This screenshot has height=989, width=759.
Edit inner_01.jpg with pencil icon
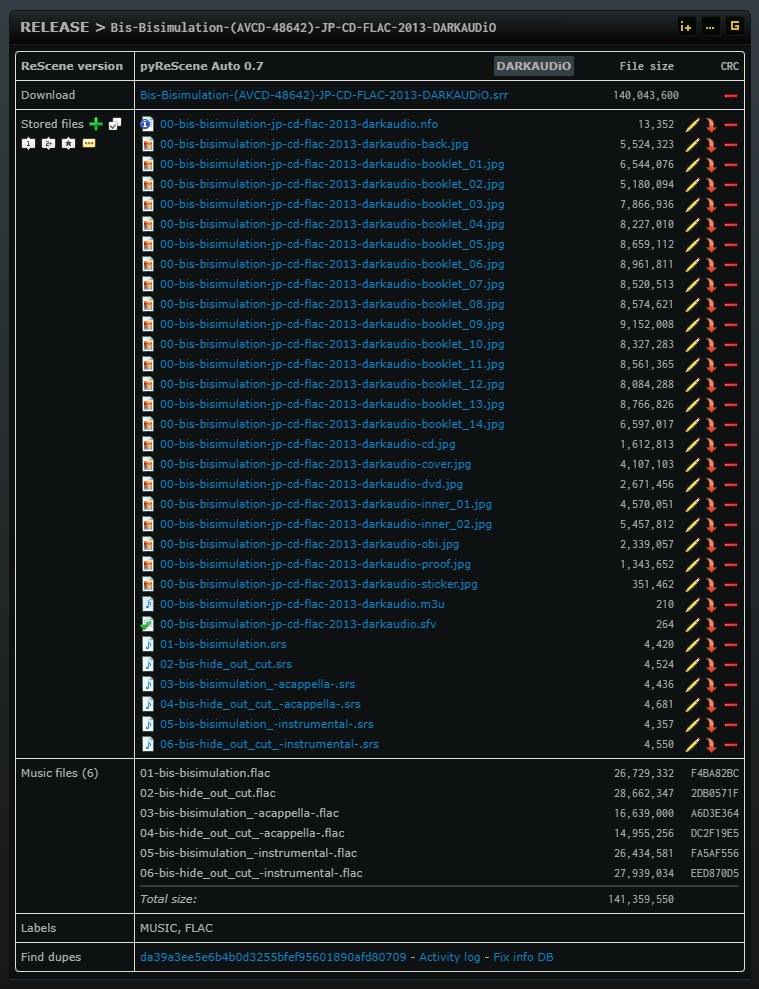(693, 505)
